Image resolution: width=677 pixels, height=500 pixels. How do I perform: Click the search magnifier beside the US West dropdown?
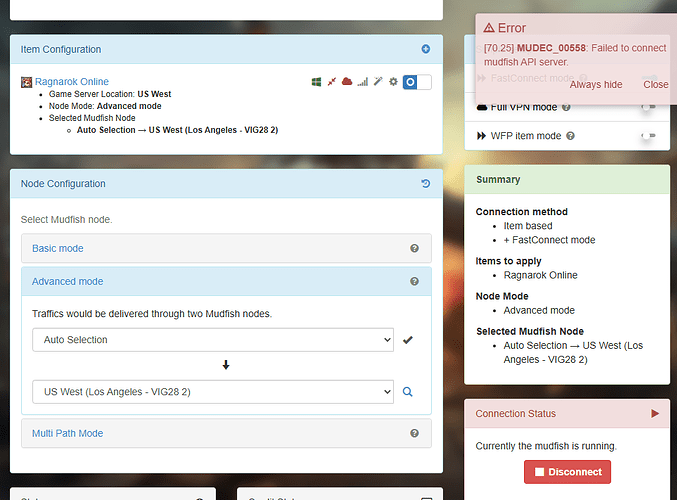[x=408, y=392]
